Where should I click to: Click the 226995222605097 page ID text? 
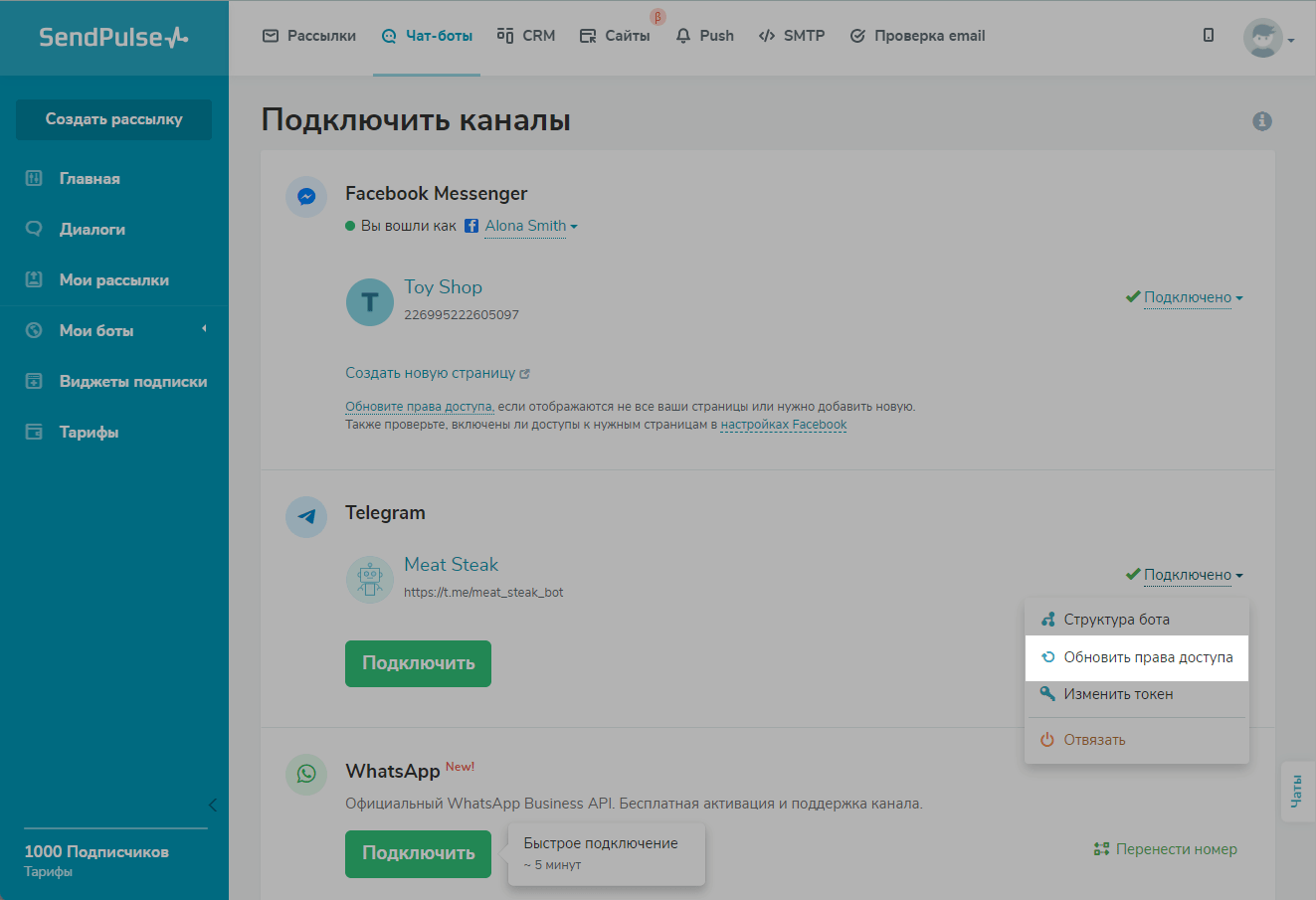[x=462, y=315]
